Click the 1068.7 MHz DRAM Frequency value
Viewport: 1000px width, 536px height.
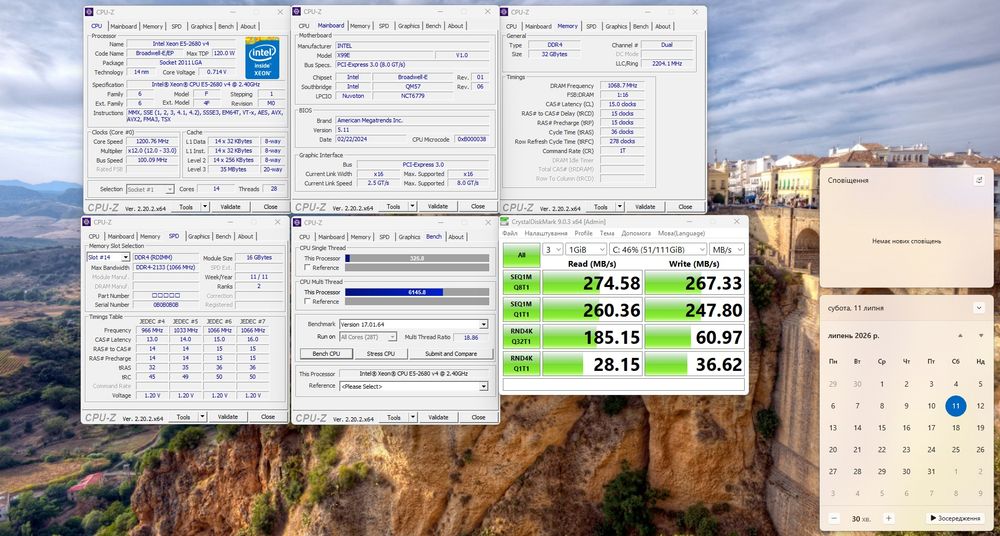coord(621,86)
